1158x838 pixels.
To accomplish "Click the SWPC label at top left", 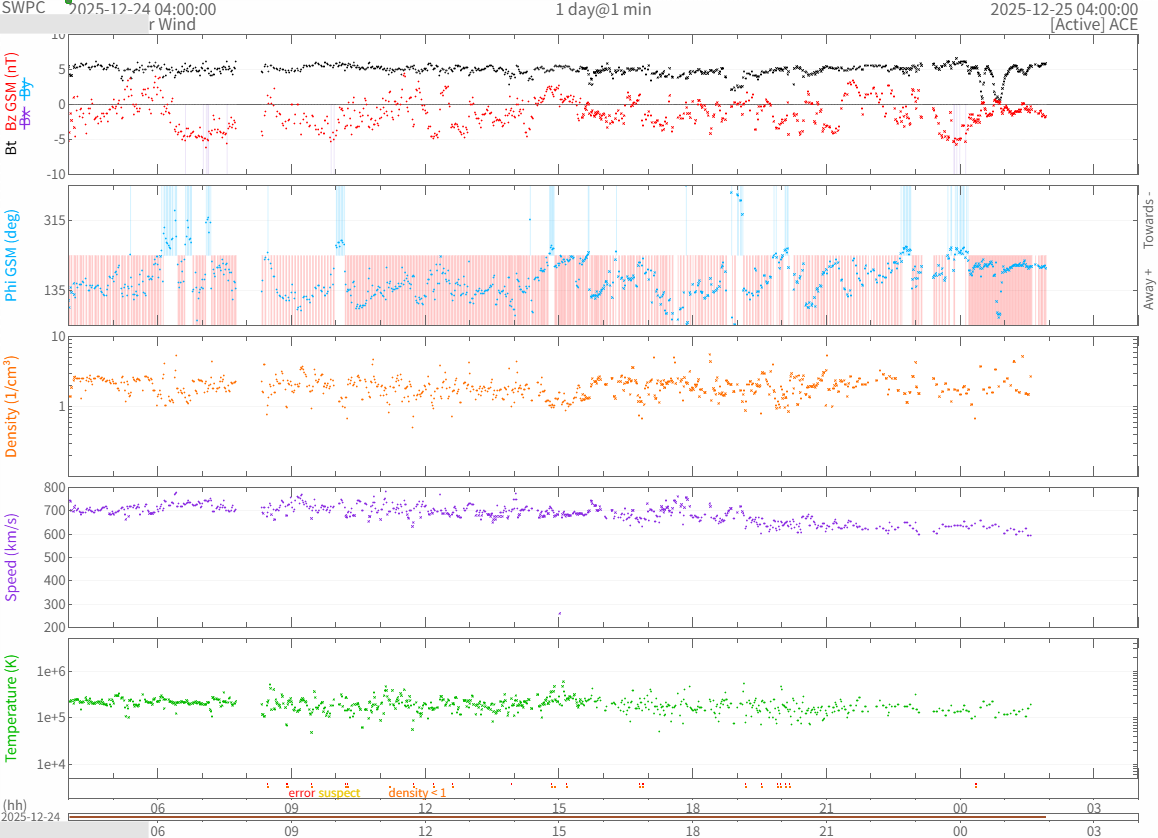I will [x=24, y=8].
